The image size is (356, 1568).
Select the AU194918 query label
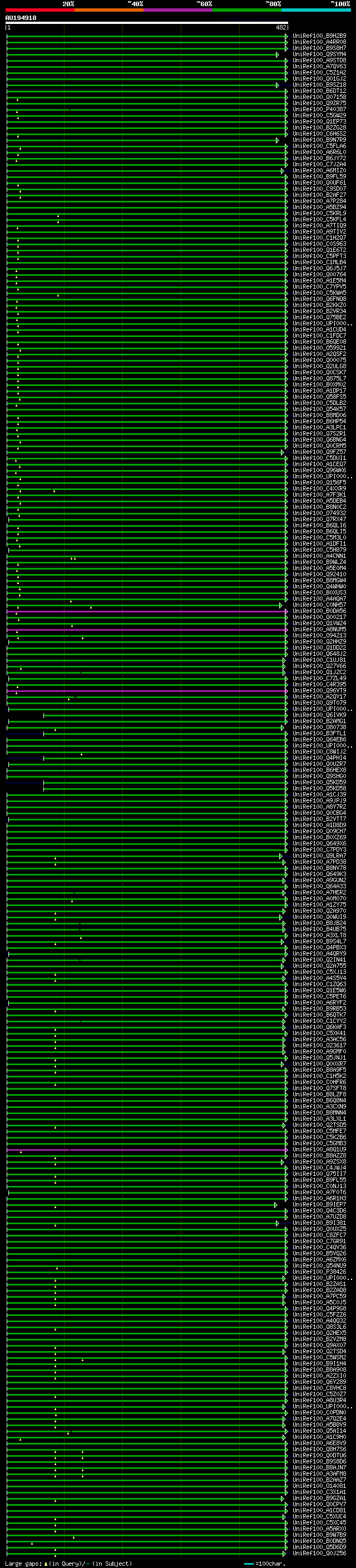click(21, 18)
